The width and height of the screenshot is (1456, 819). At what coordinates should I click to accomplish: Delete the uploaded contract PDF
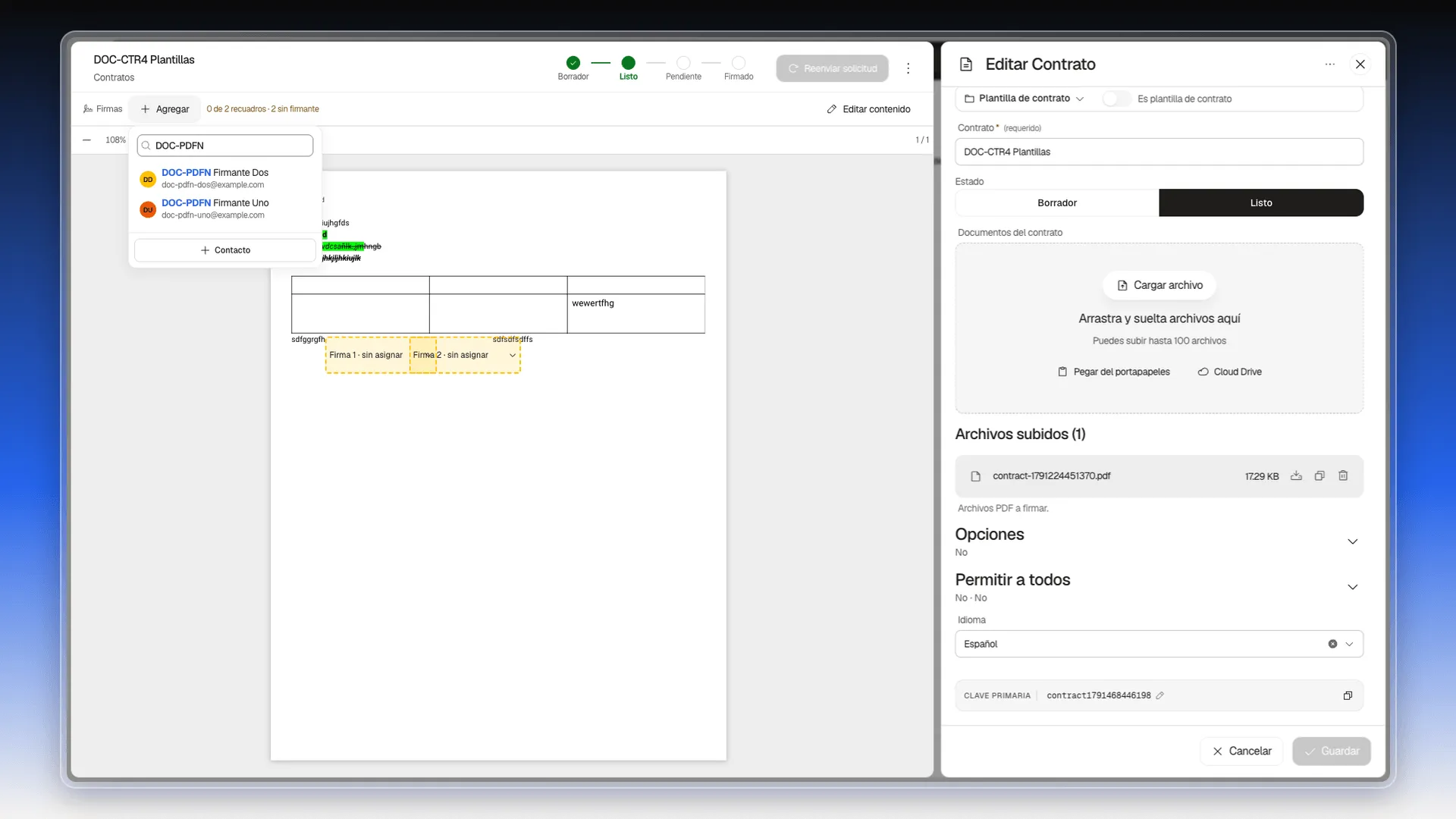(1343, 476)
